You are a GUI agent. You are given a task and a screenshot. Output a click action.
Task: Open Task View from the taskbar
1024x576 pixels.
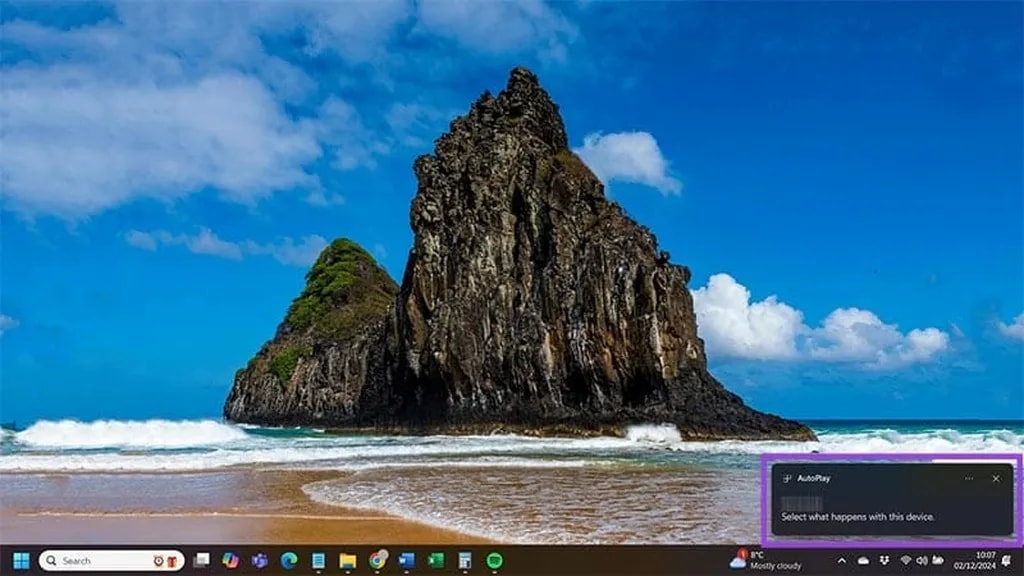pyautogui.click(x=201, y=561)
